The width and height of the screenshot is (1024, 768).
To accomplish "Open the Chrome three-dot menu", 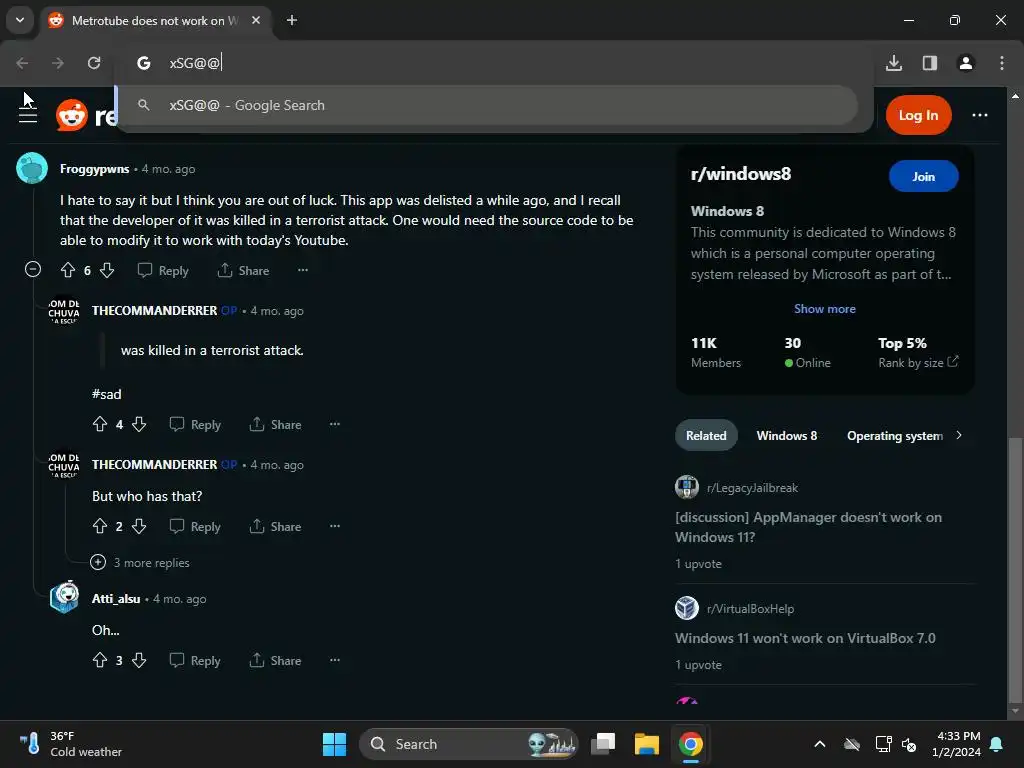I will tap(1002, 63).
